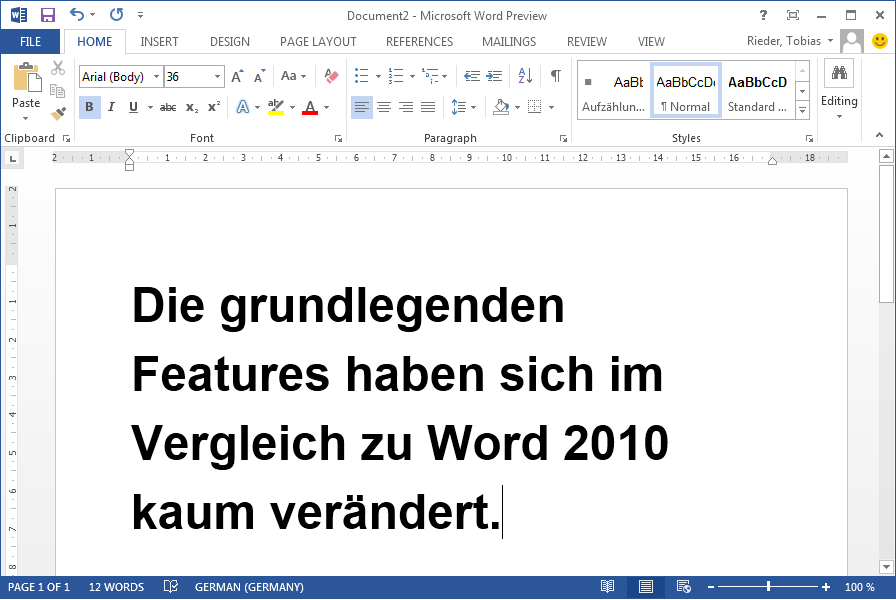The image size is (896, 600).
Task: Sort the selected text alphabetically
Action: pos(525,75)
